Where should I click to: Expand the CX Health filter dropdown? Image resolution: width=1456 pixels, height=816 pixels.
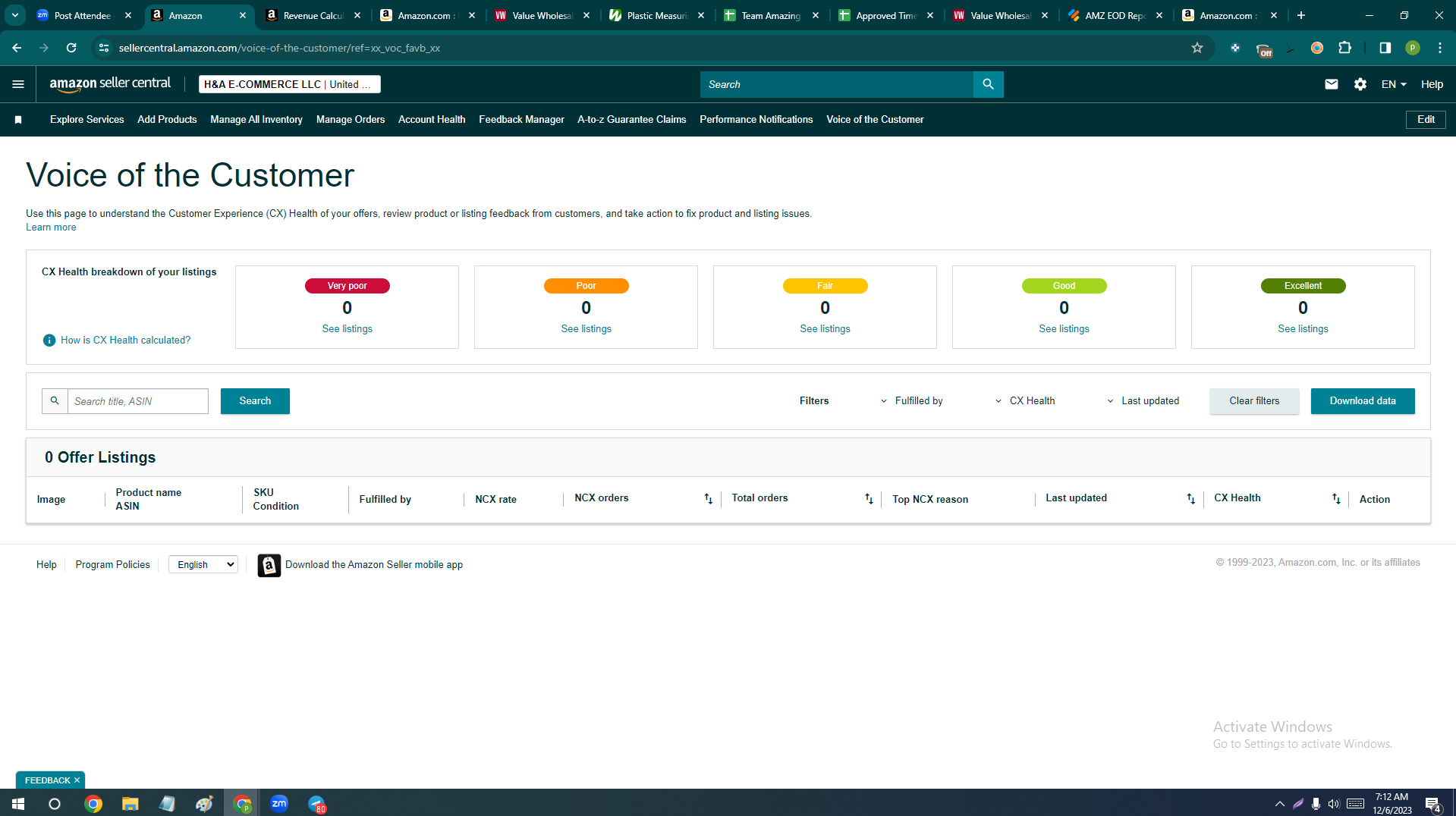[1025, 401]
